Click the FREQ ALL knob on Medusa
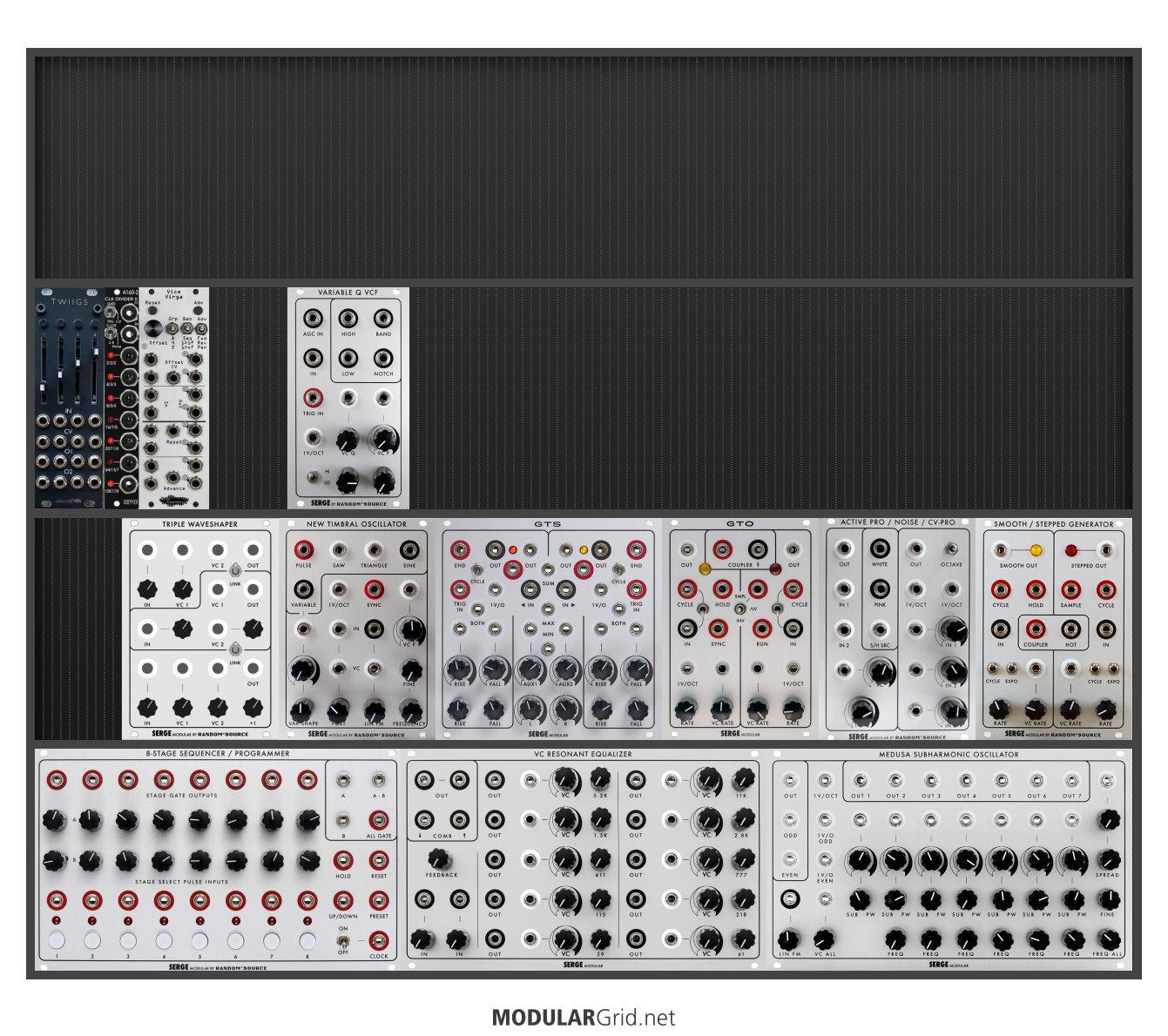This screenshot has height=1036, width=1168. click(1108, 939)
